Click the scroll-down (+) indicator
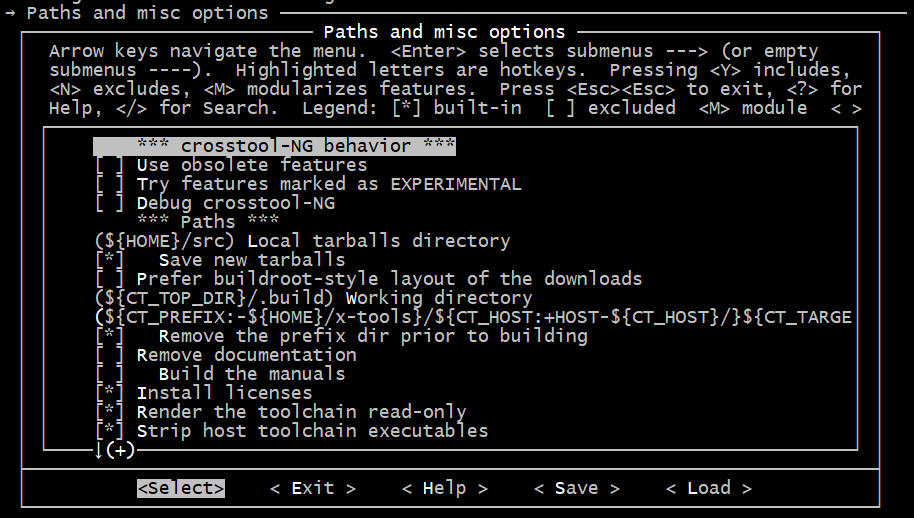The height and width of the screenshot is (518, 914). (115, 450)
